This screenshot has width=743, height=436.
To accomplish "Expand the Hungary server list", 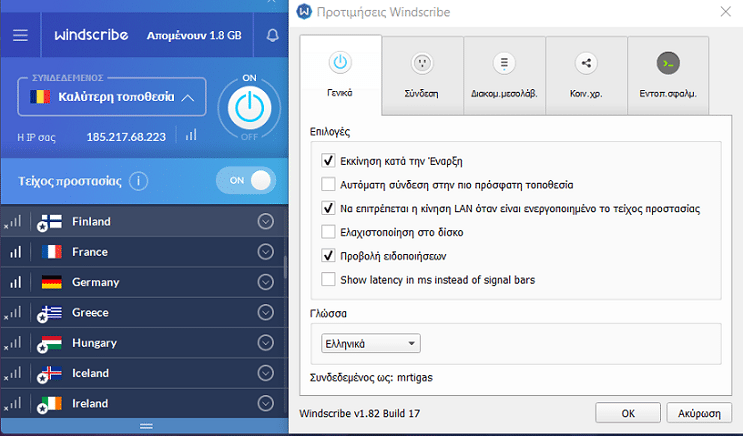I will (265, 343).
